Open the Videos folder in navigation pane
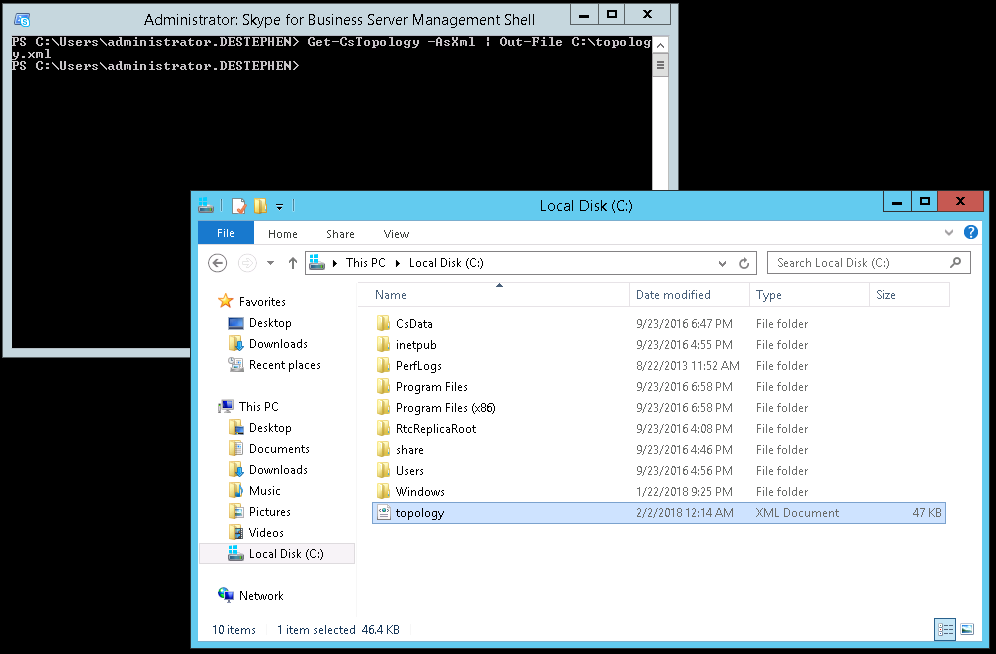The height and width of the screenshot is (654, 996). click(266, 532)
